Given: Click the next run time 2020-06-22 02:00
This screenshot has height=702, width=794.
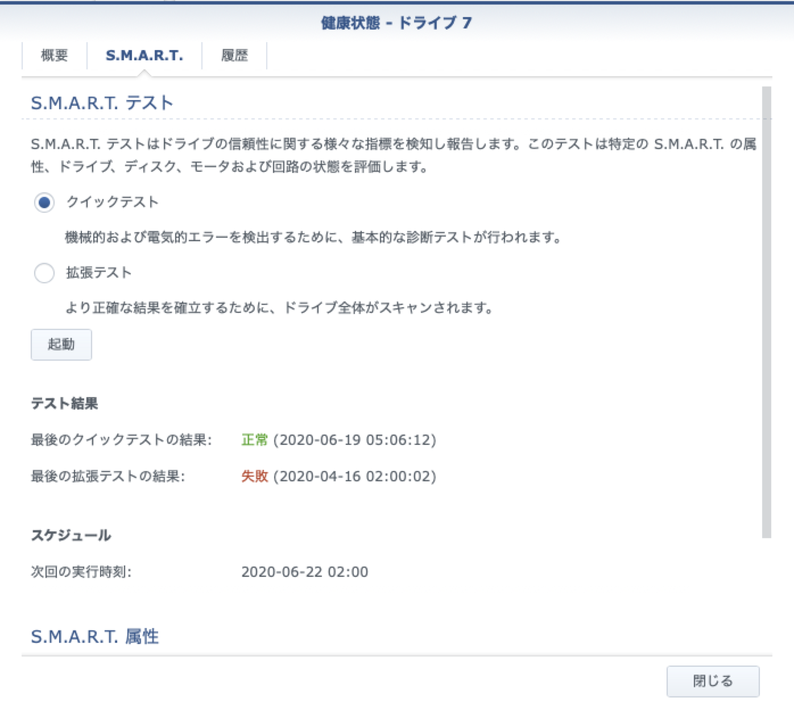Looking at the screenshot, I should 305,572.
